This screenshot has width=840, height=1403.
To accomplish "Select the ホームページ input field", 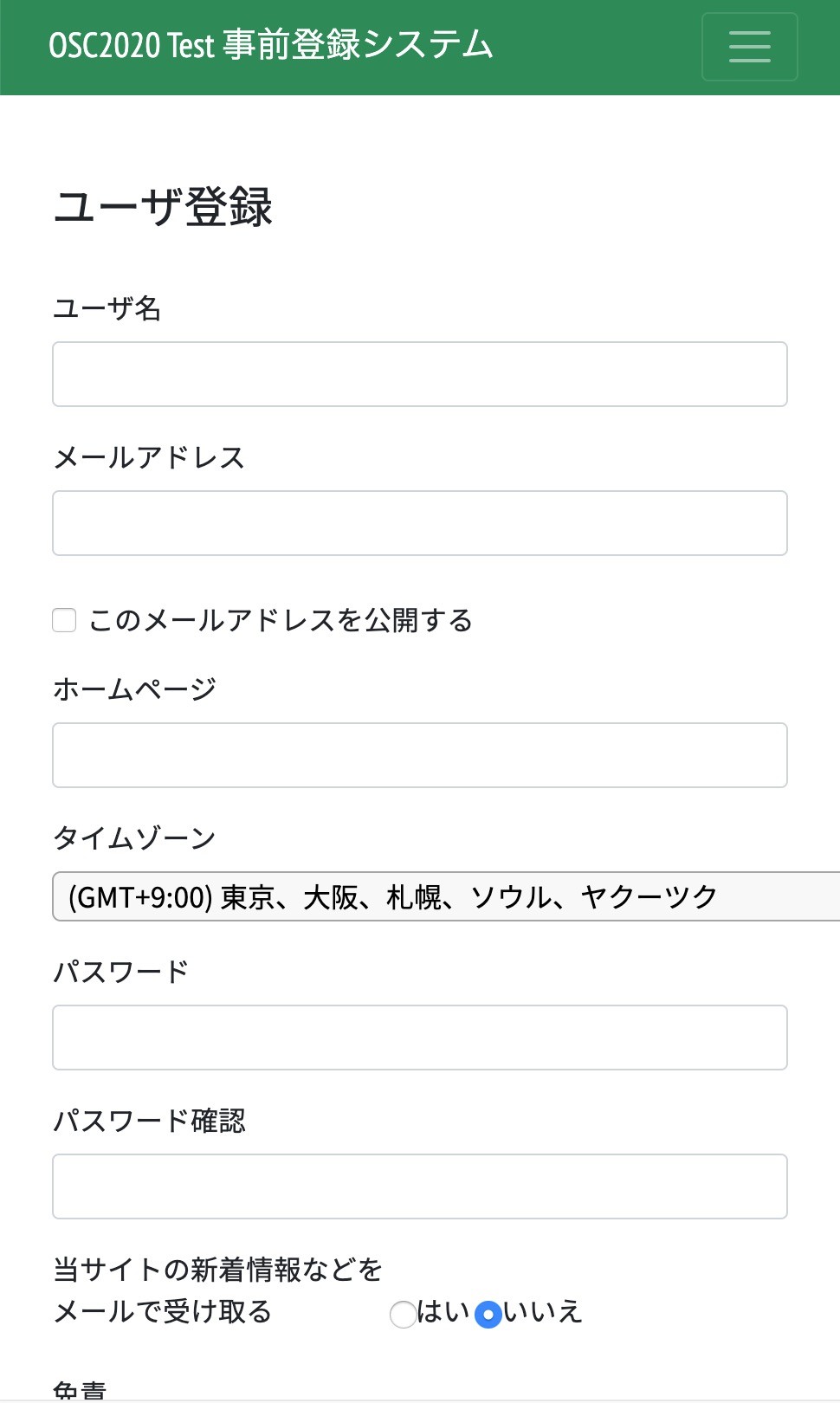I will (x=419, y=755).
